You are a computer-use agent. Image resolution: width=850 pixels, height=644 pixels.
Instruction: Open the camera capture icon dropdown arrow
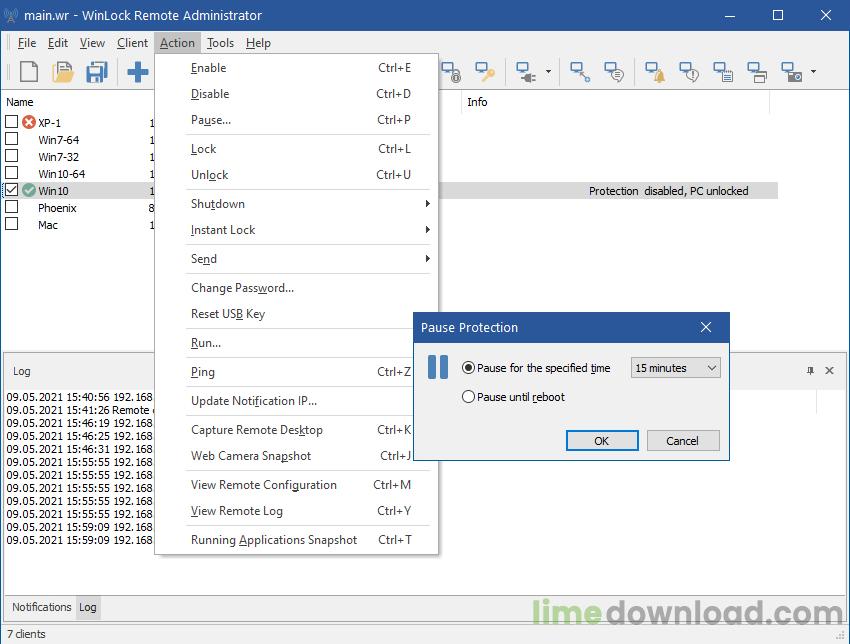coord(813,72)
